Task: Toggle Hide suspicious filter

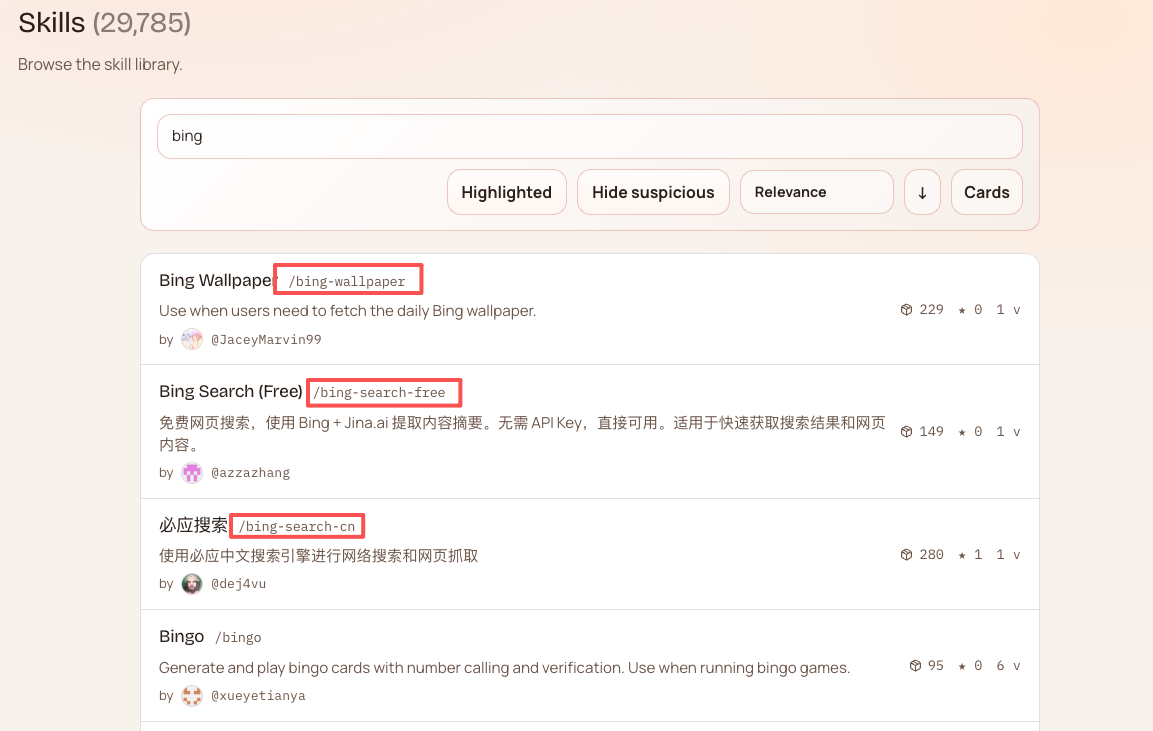Action: tap(653, 192)
